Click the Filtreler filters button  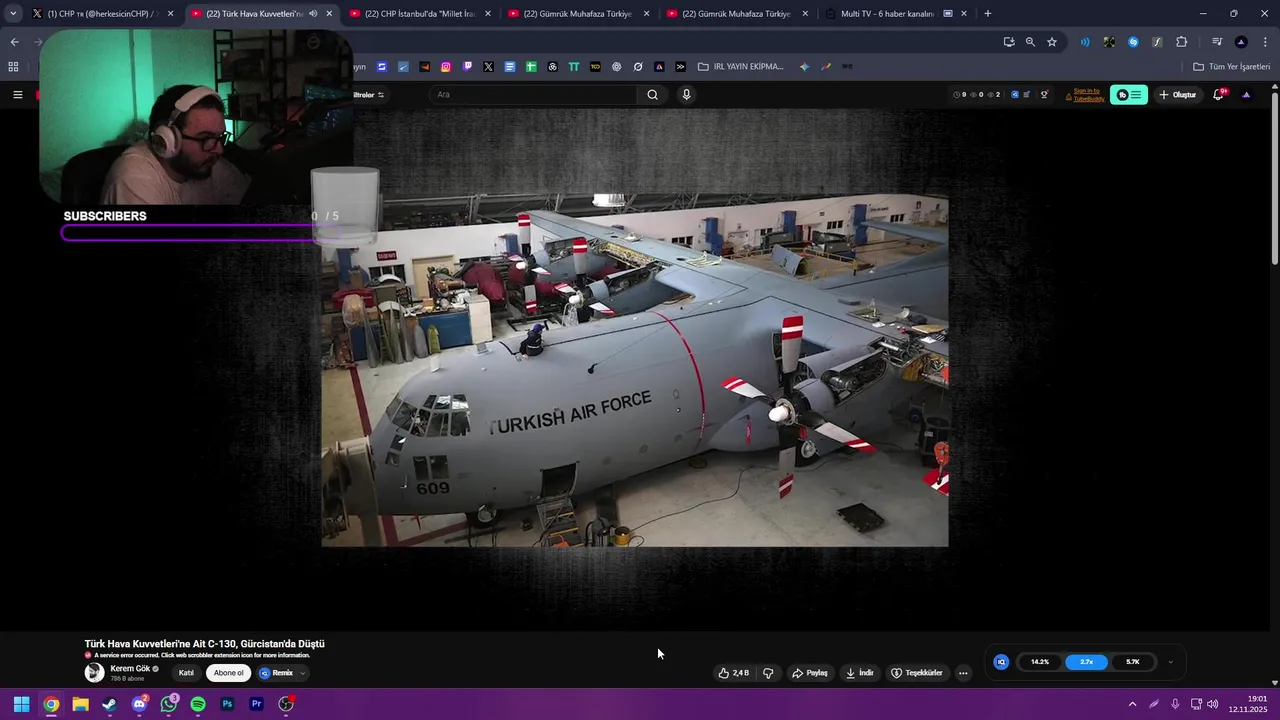click(368, 95)
